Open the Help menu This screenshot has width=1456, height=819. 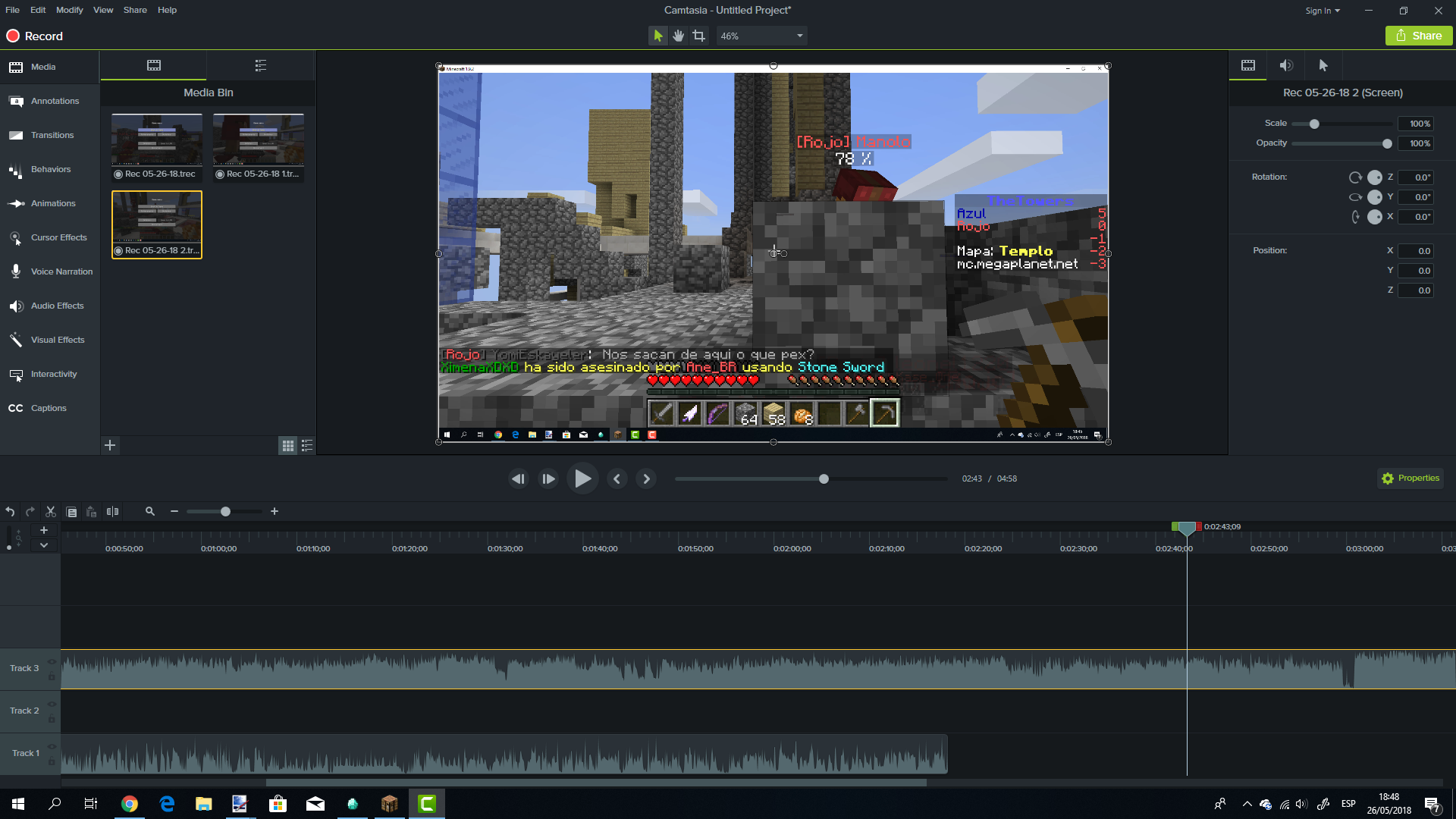[x=167, y=10]
